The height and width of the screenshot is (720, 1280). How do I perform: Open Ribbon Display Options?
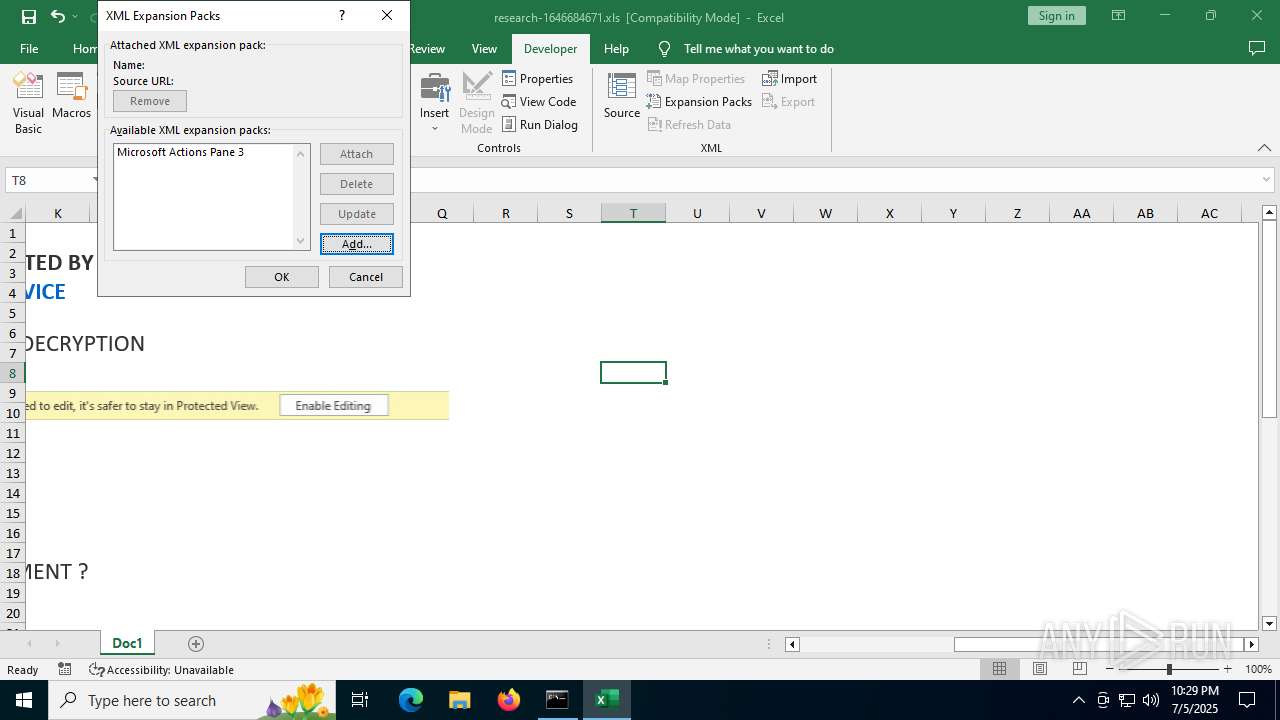pos(1118,16)
